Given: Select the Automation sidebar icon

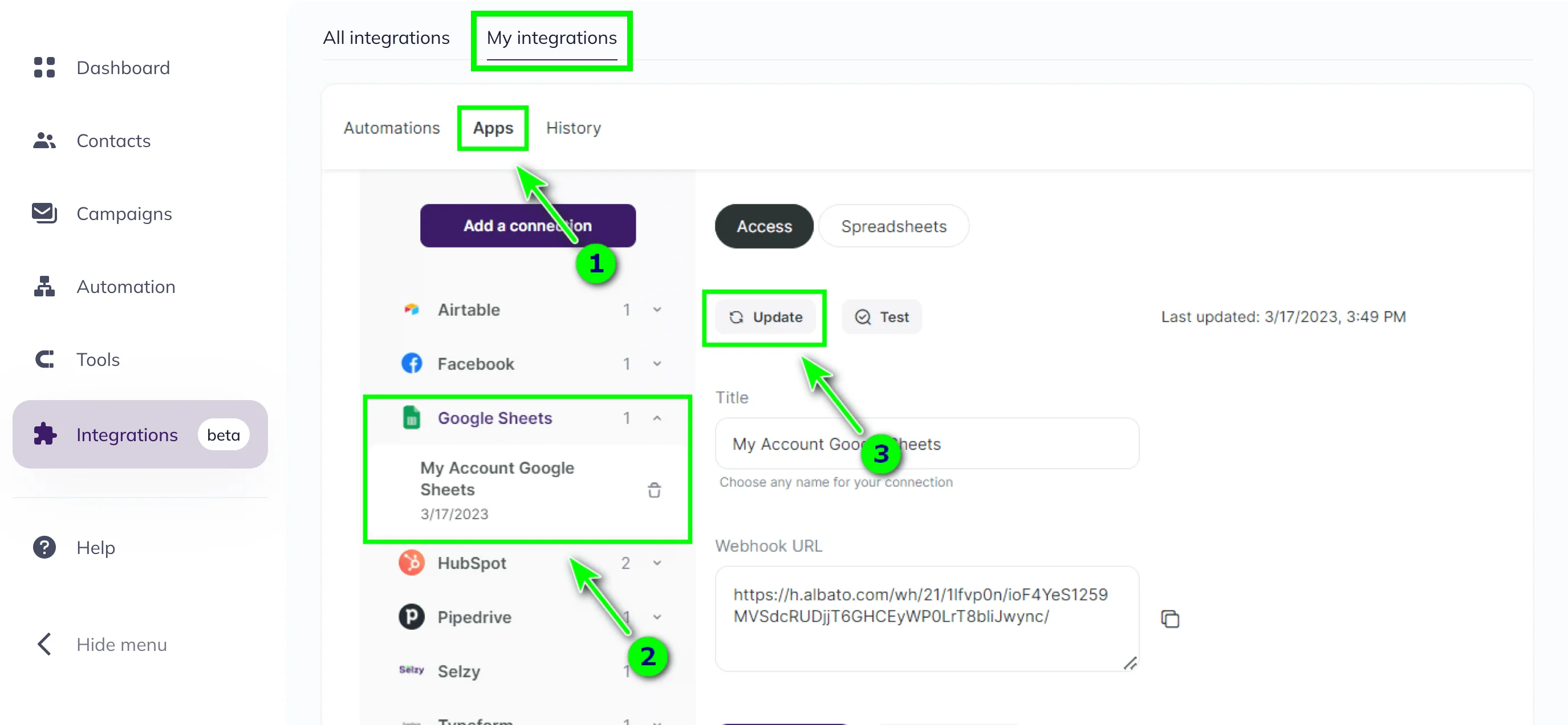Looking at the screenshot, I should [x=44, y=286].
